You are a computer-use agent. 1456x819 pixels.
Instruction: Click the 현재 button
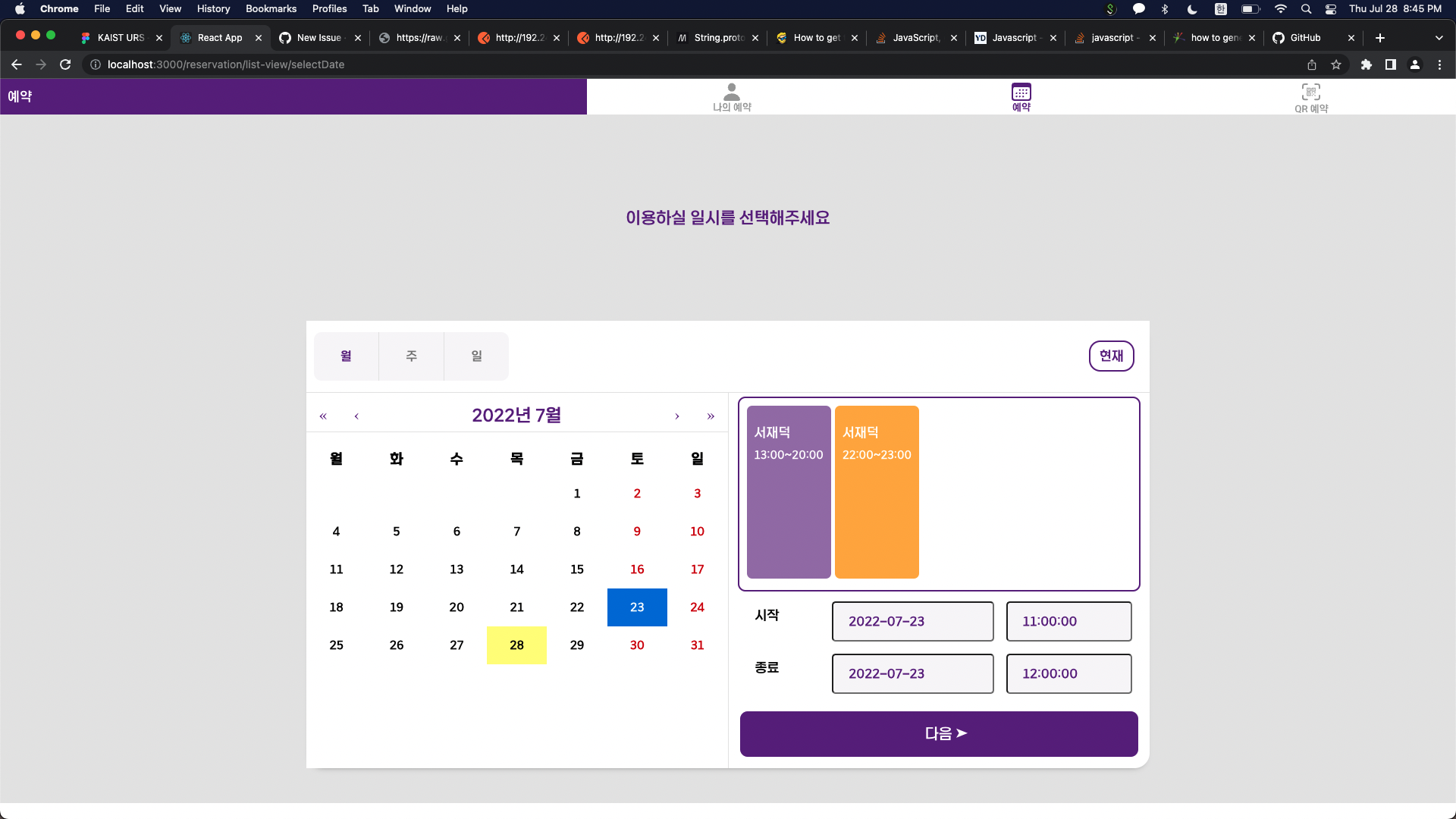point(1111,356)
